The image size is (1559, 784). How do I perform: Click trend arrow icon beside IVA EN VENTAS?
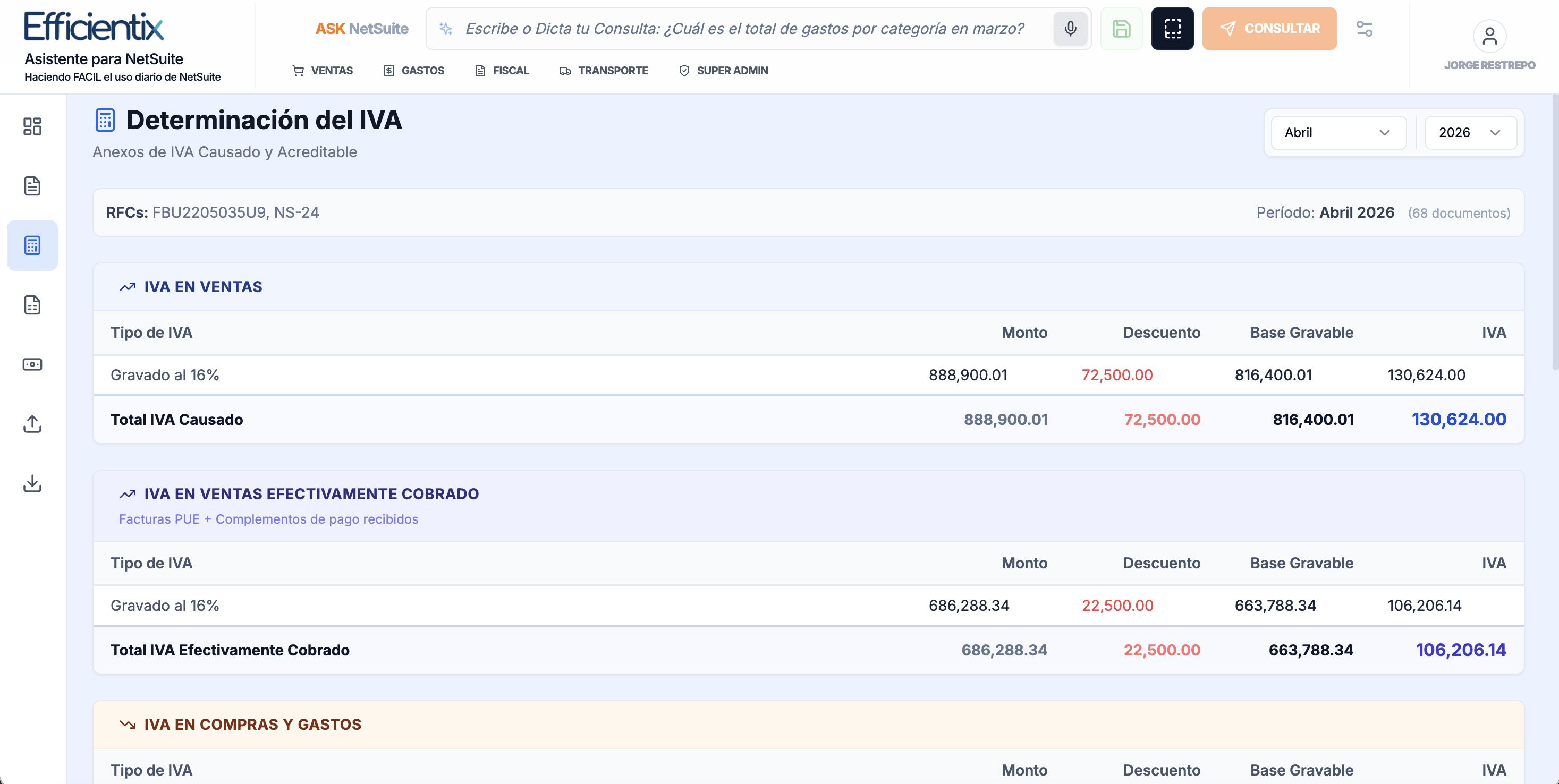(x=127, y=287)
